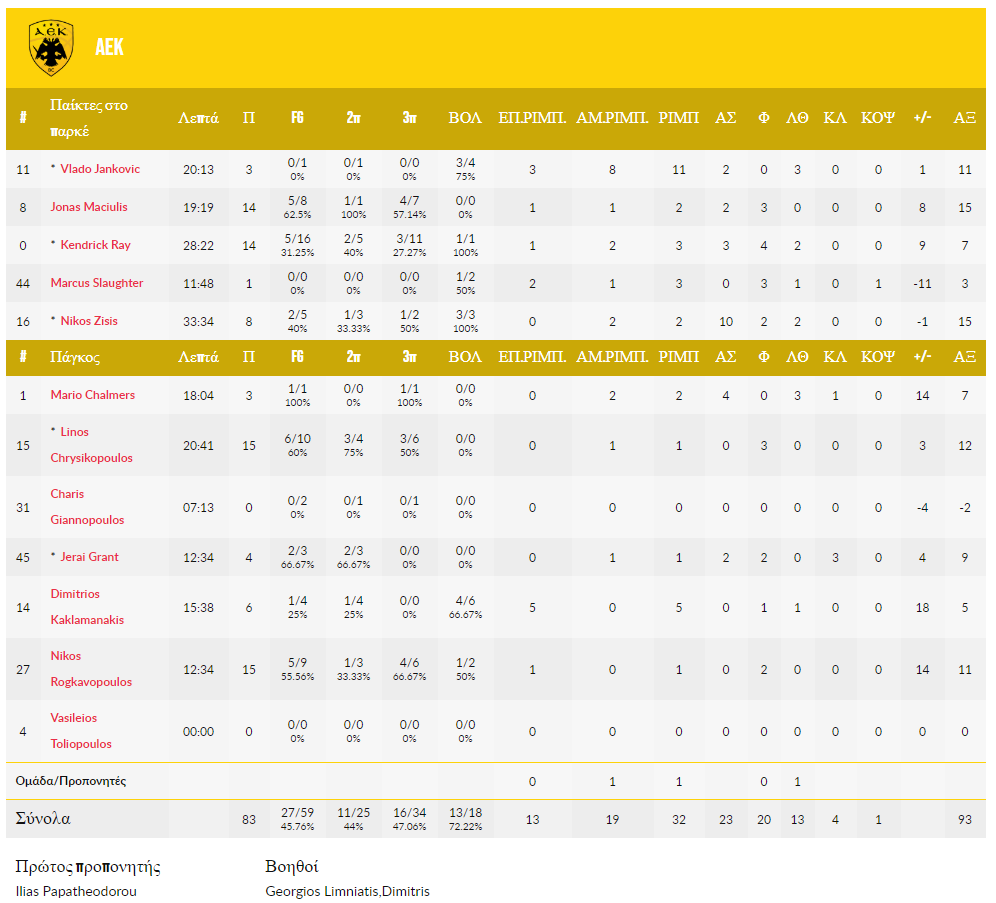
Task: Click the FG header in starters table
Action: pos(297,118)
